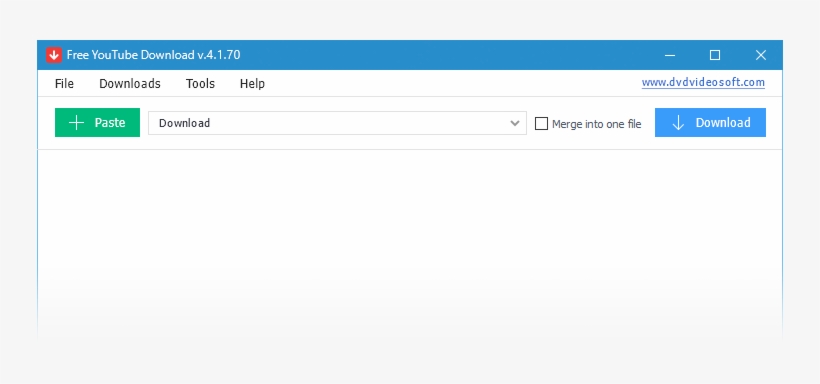
Task: Click the green Paste button
Action: (x=97, y=122)
